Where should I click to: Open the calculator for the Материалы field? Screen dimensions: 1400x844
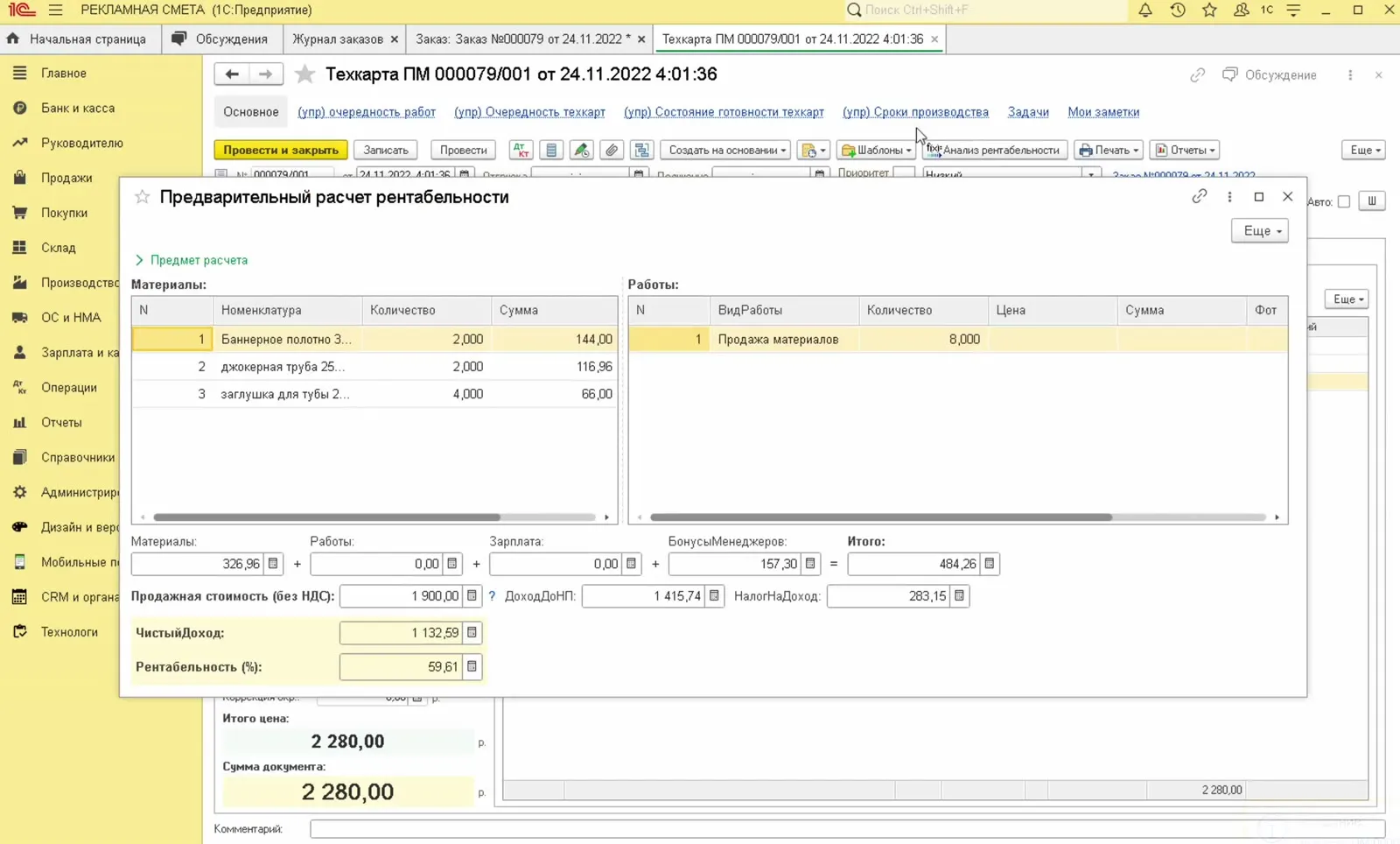pos(273,564)
